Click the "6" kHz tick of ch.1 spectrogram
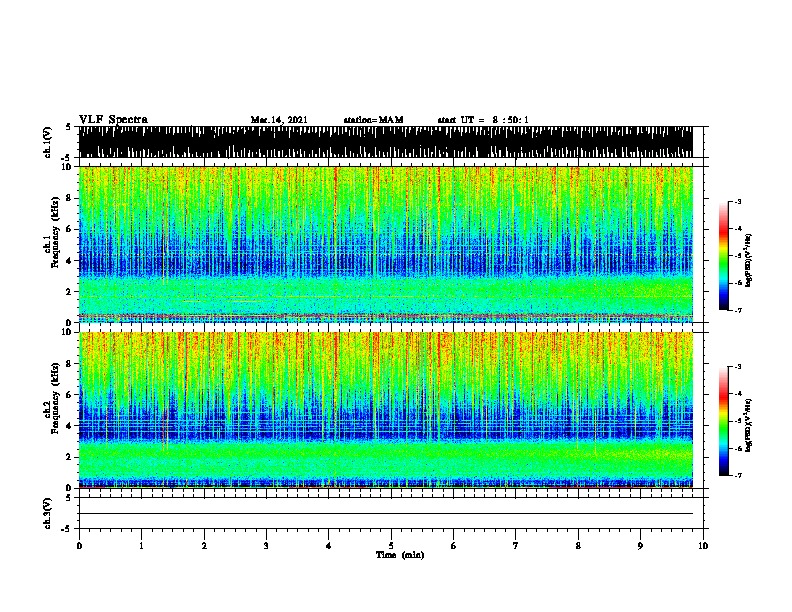 pyautogui.click(x=69, y=229)
